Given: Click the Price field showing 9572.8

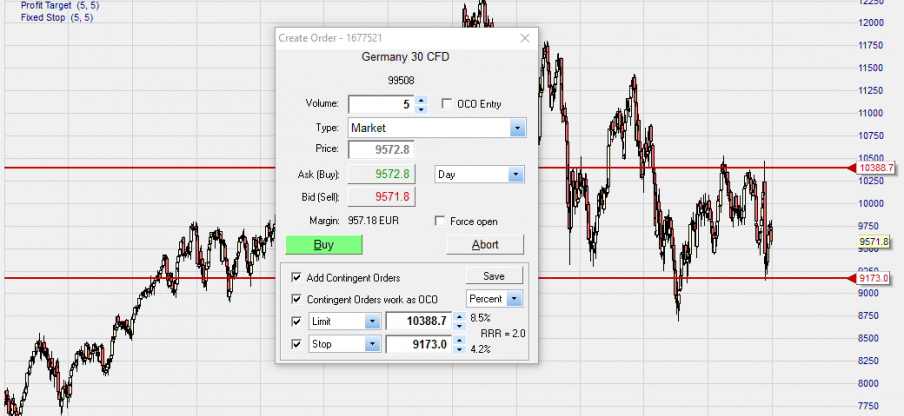Looking at the screenshot, I should click(382, 150).
